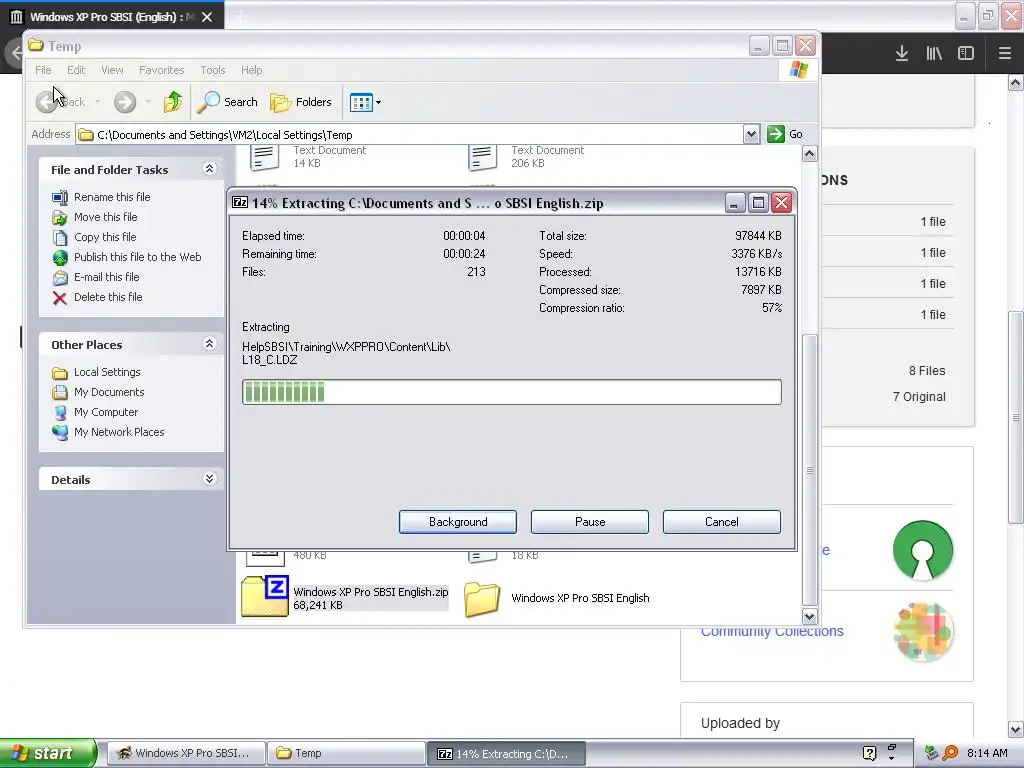Minimize the 7-Zip extracting dialog
This screenshot has height=768, width=1024.
[x=735, y=202]
